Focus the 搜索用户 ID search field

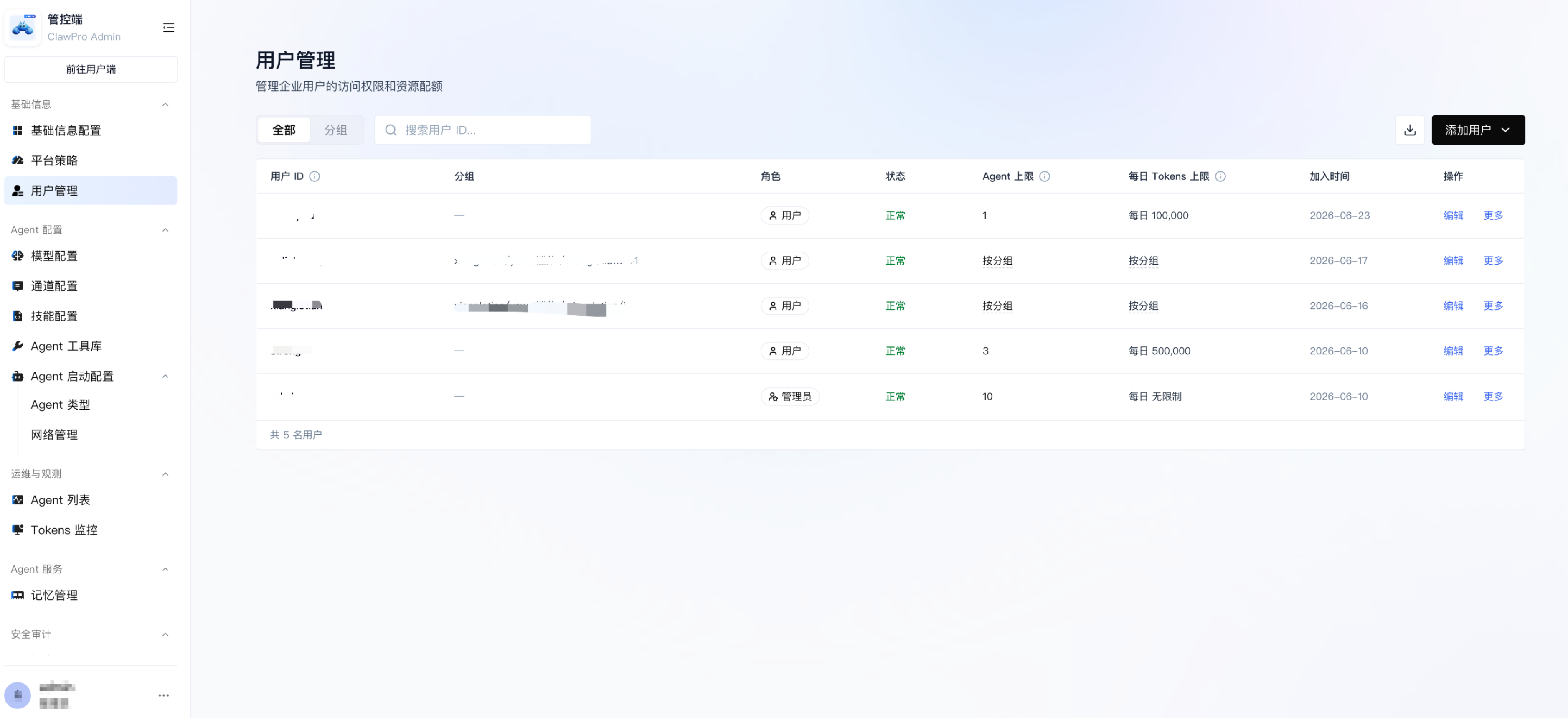[483, 130]
